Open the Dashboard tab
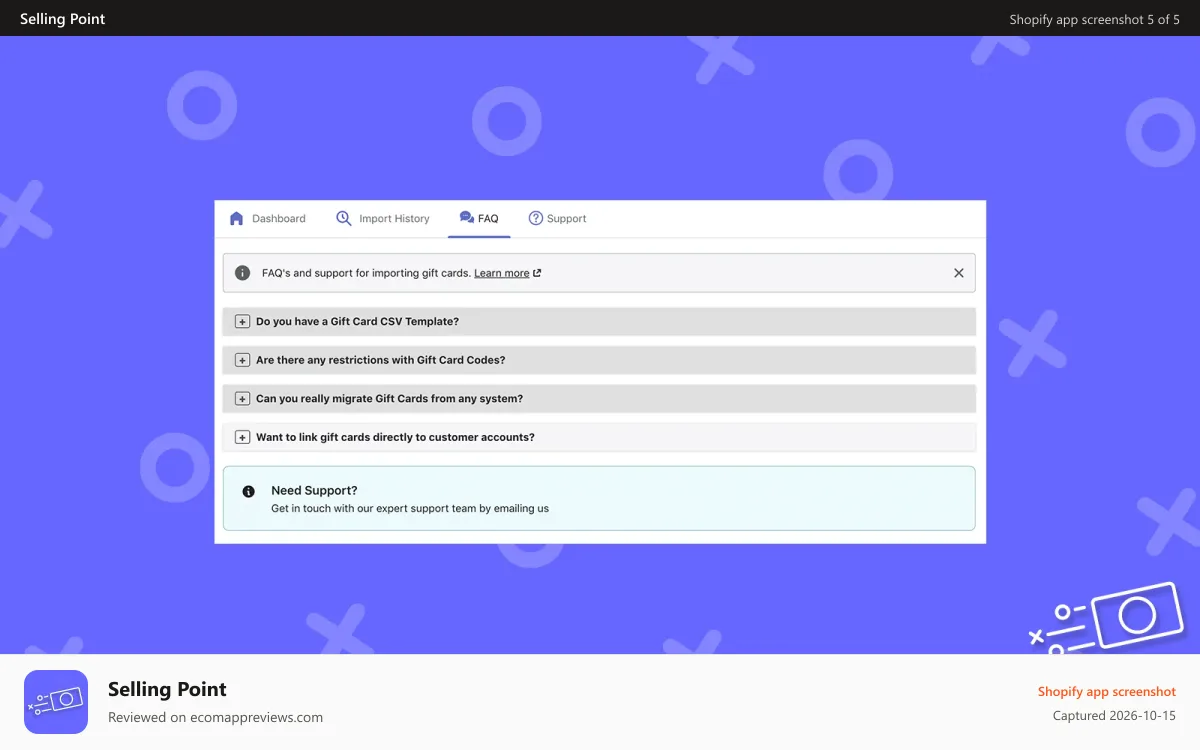Screen dimensions: 1200x750 point(267,218)
